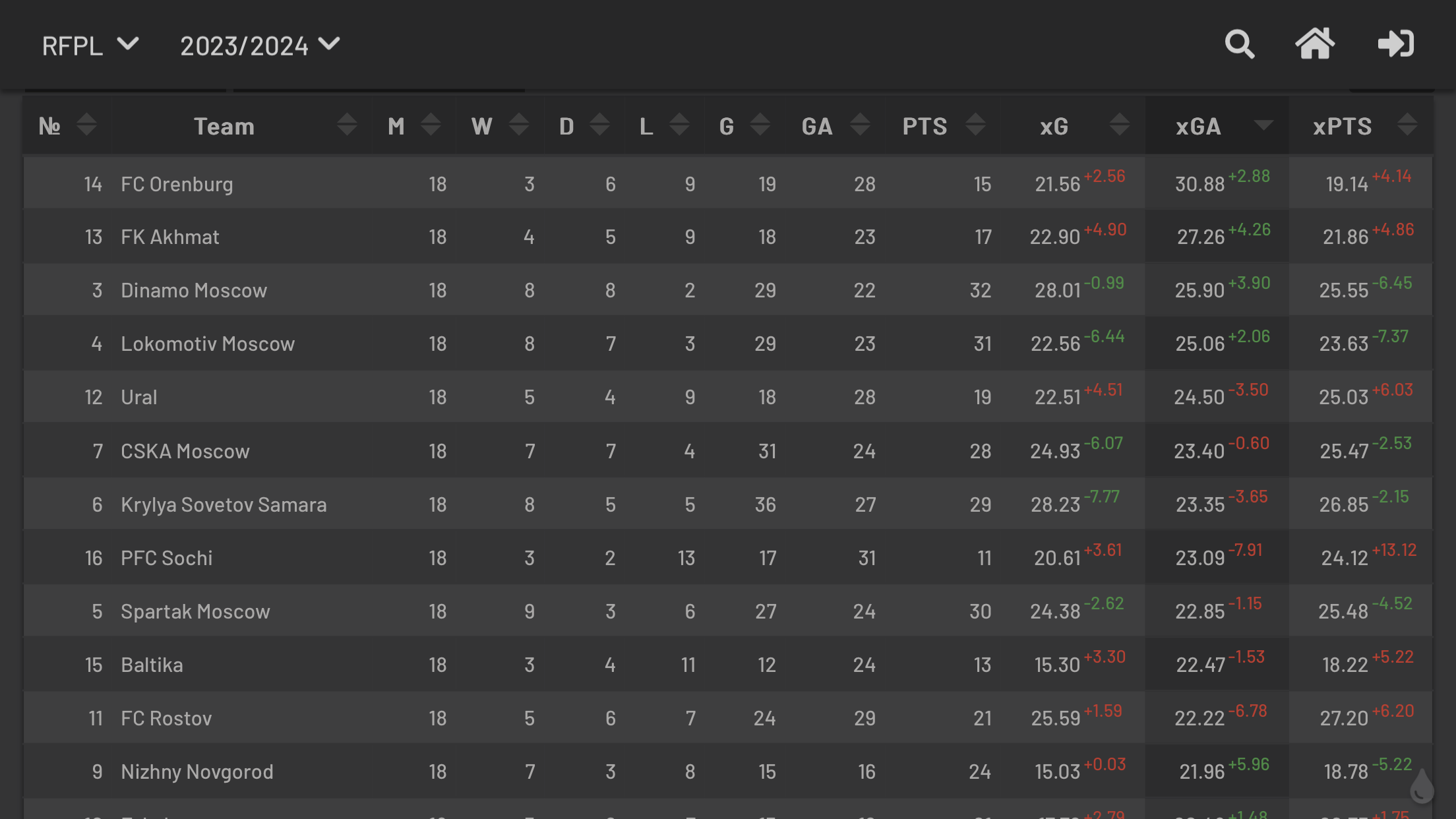
Task: Select the xG column header
Action: (x=1054, y=126)
